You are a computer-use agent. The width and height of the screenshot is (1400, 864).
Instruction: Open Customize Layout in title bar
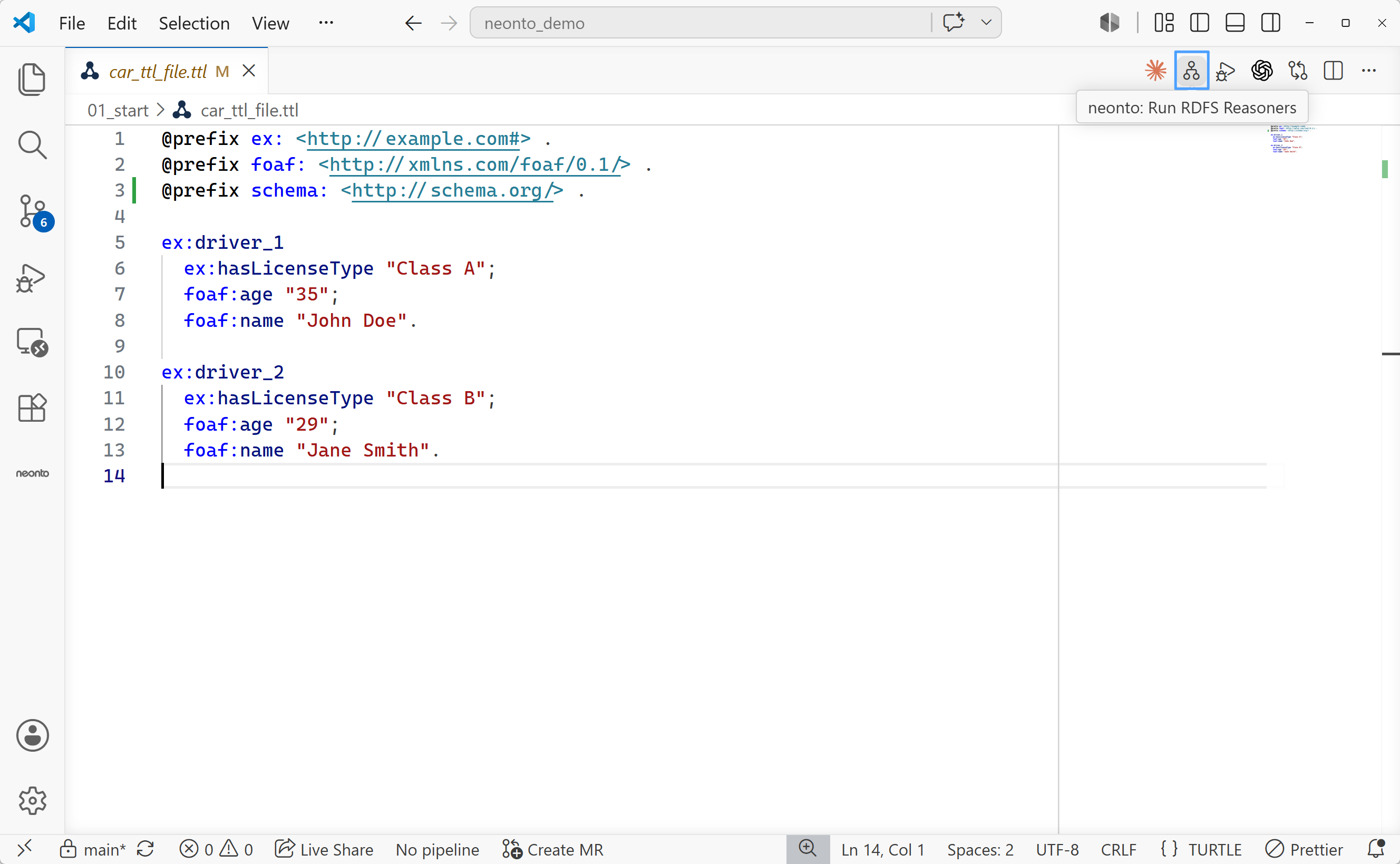tap(1164, 23)
